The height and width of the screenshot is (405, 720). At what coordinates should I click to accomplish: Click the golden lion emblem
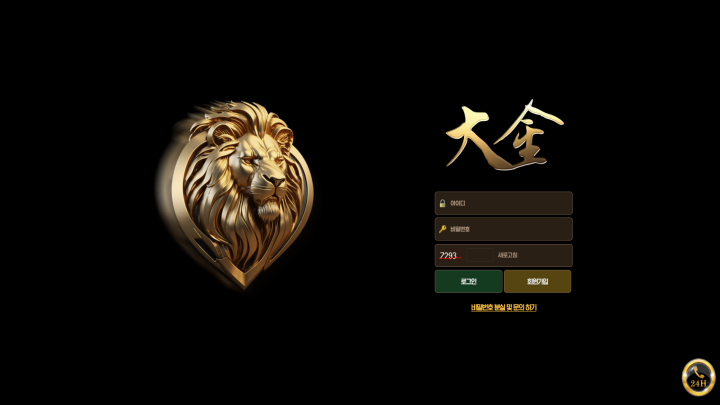click(236, 194)
